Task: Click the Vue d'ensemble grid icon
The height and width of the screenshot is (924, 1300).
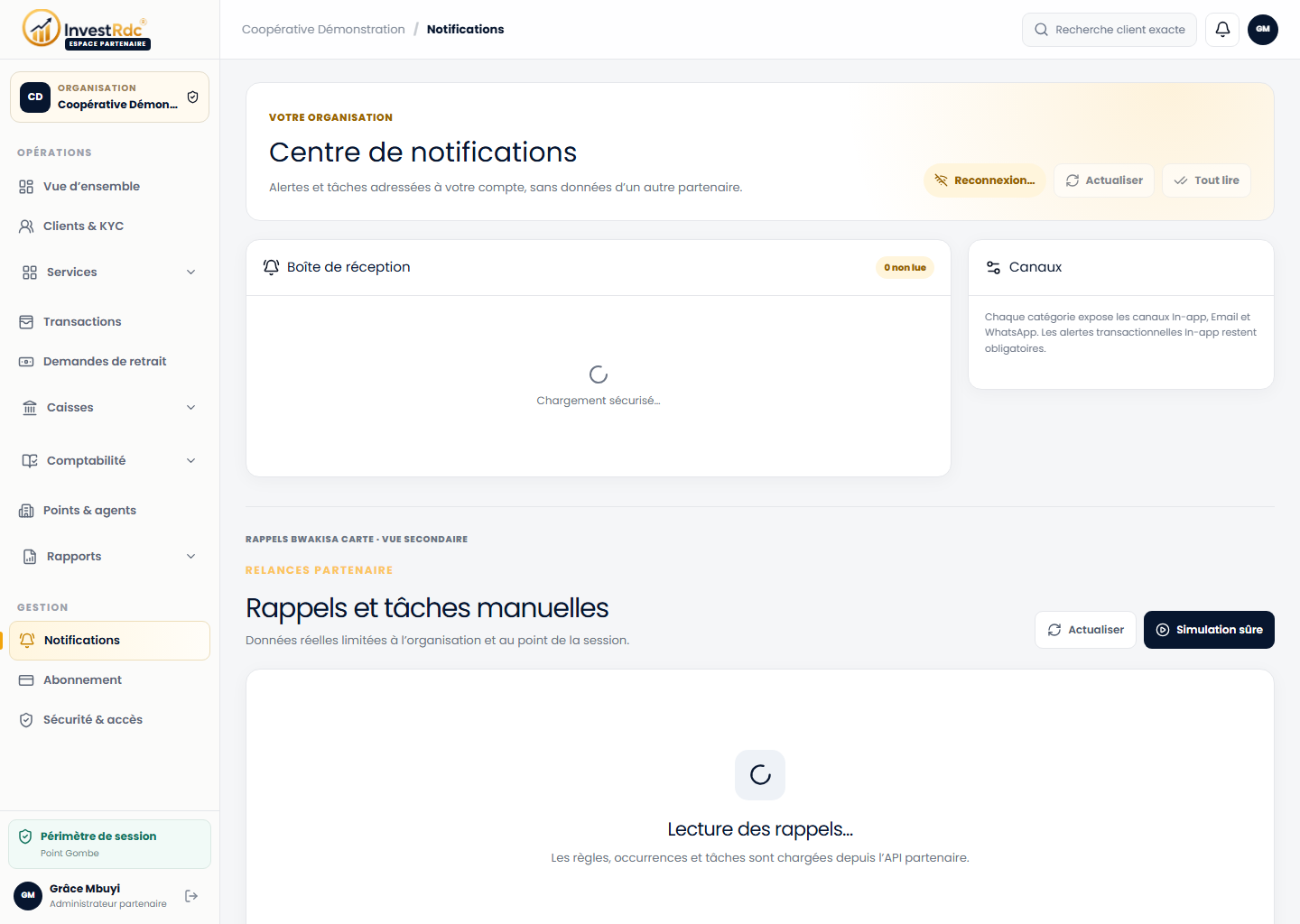Action: [26, 187]
